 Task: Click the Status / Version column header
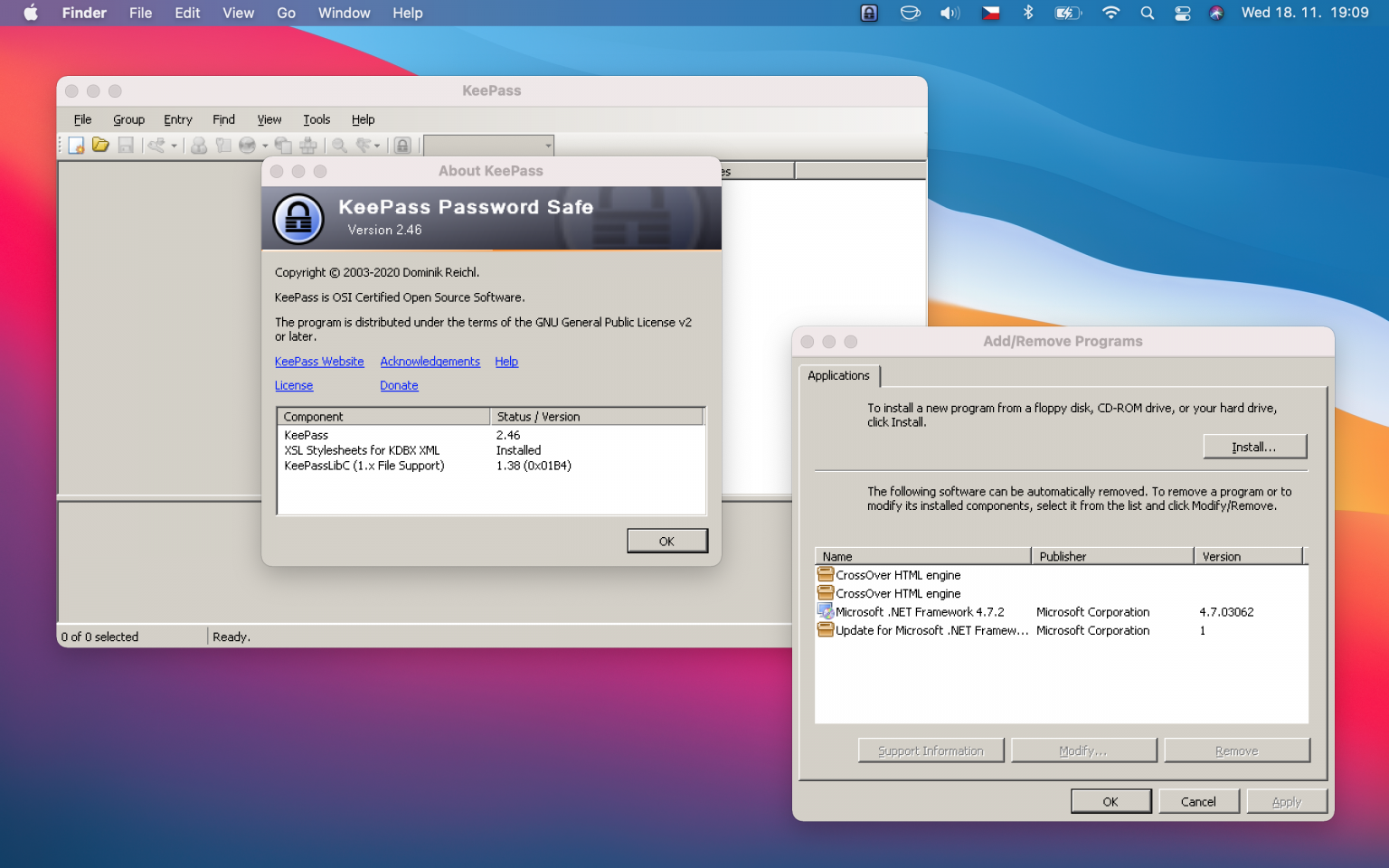click(597, 417)
